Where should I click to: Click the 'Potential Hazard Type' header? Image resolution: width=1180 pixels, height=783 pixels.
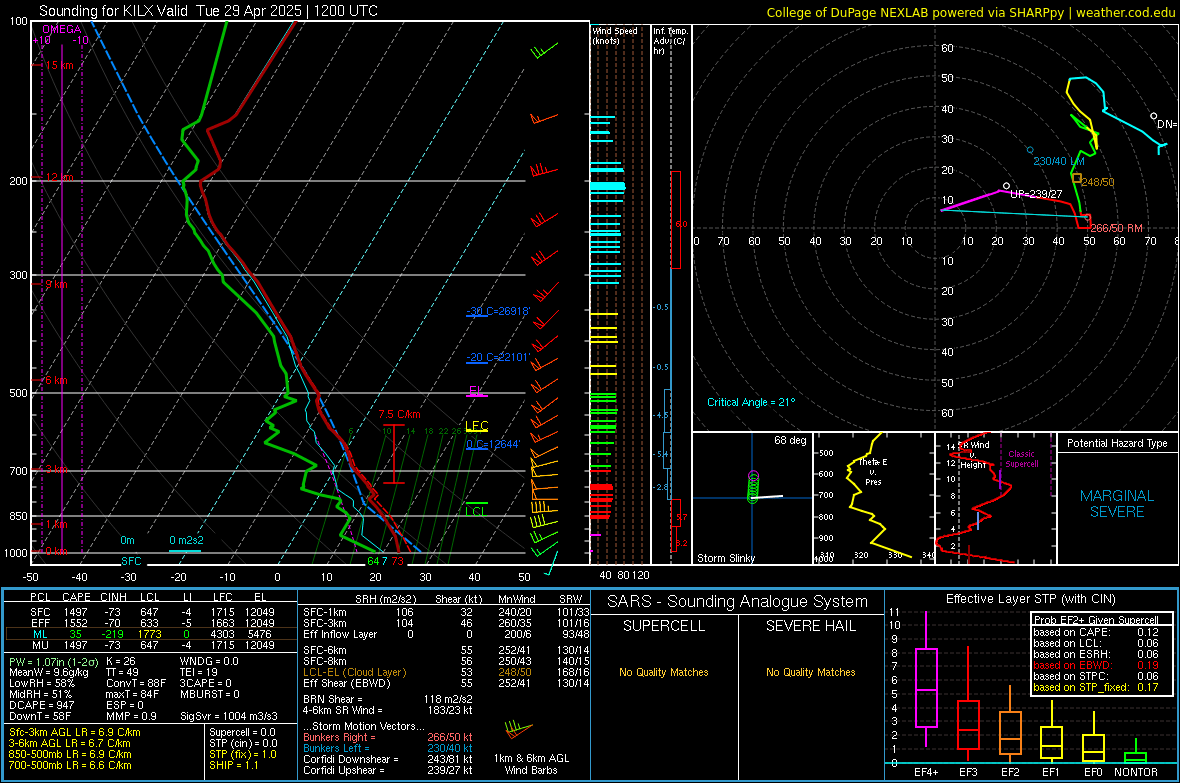(1117, 443)
